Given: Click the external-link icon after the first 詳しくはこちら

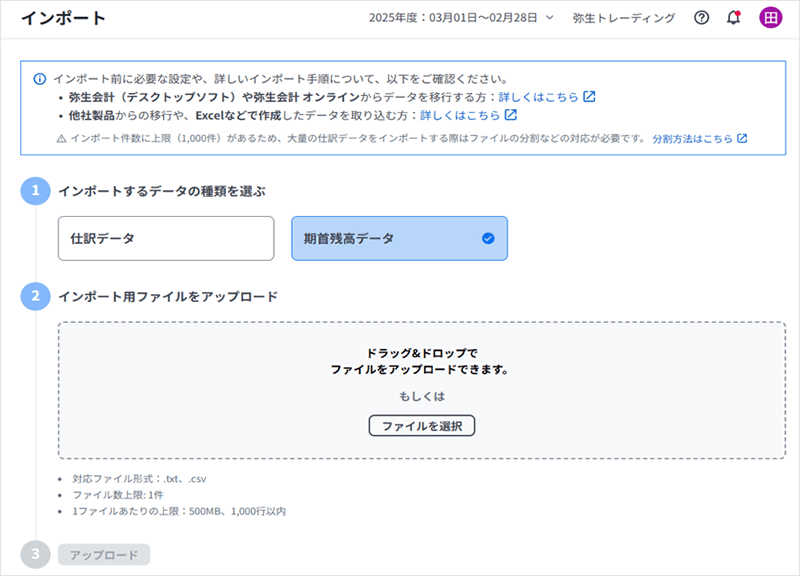Looking at the screenshot, I should pyautogui.click(x=589, y=96).
